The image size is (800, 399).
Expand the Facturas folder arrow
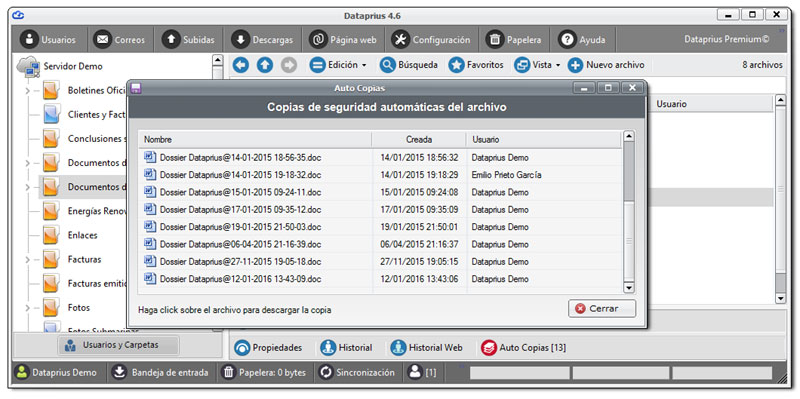[27, 260]
